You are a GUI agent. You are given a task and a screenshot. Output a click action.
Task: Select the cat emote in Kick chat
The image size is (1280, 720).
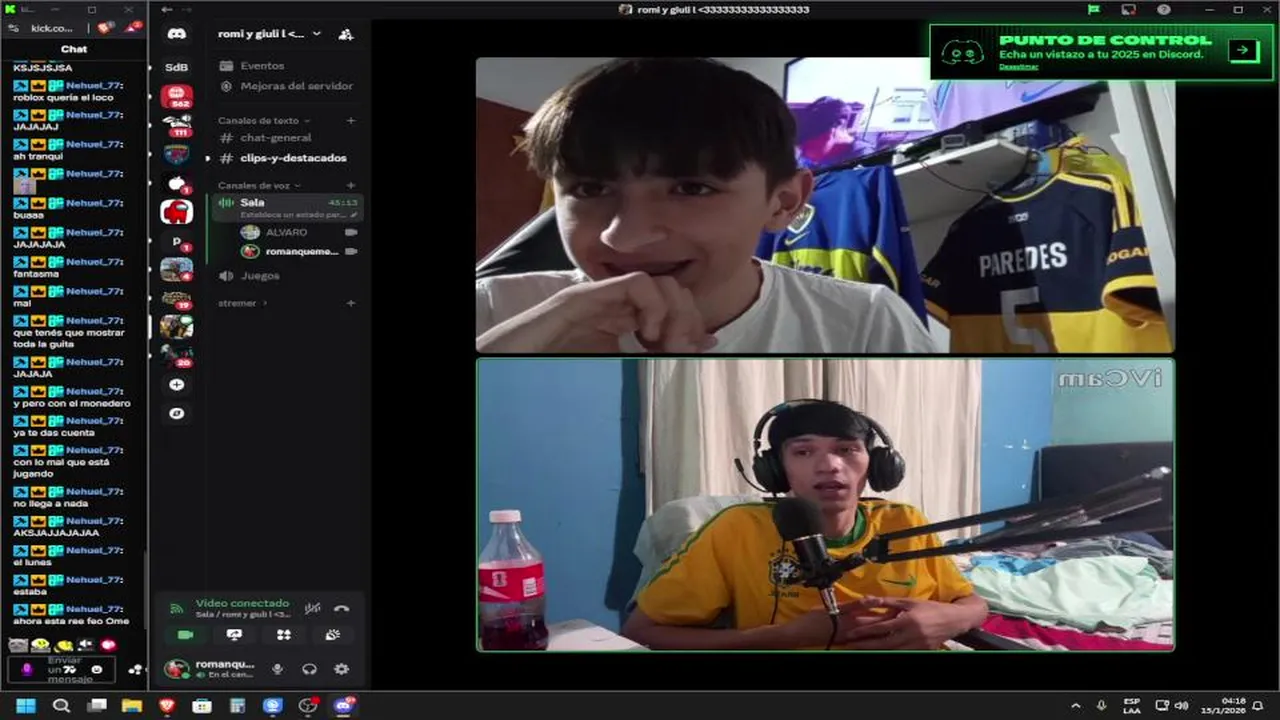tap(17, 645)
